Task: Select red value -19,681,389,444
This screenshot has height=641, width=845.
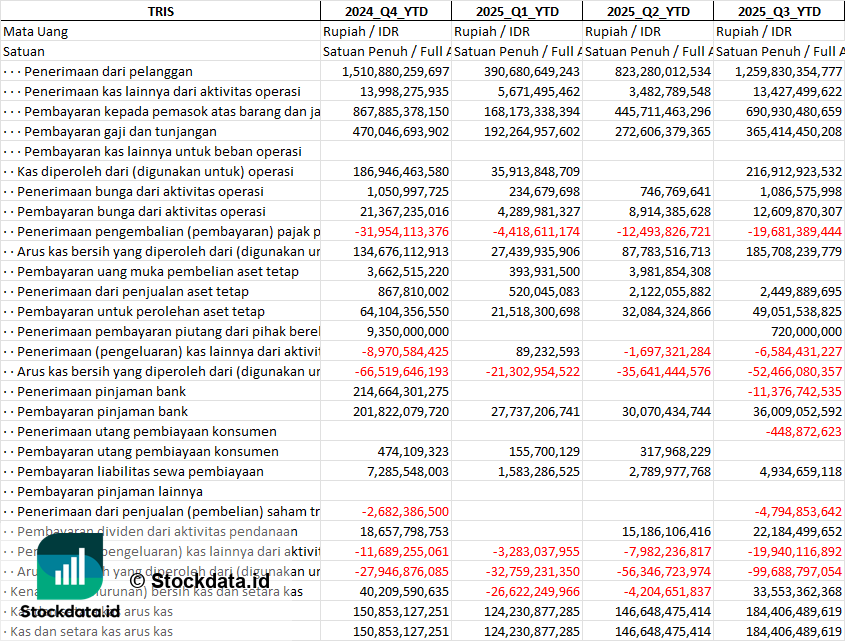Action: tap(795, 231)
